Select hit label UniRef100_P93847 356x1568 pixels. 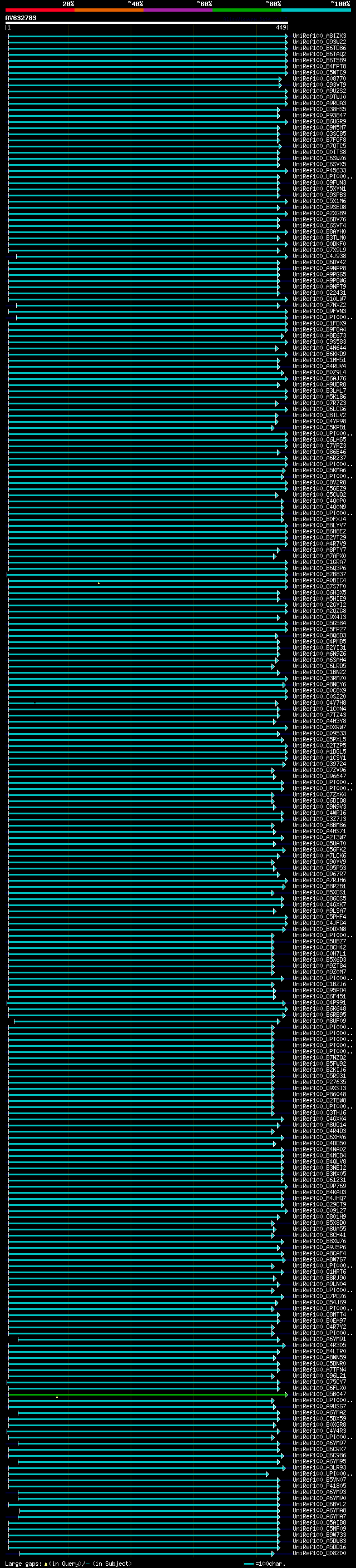[x=319, y=116]
